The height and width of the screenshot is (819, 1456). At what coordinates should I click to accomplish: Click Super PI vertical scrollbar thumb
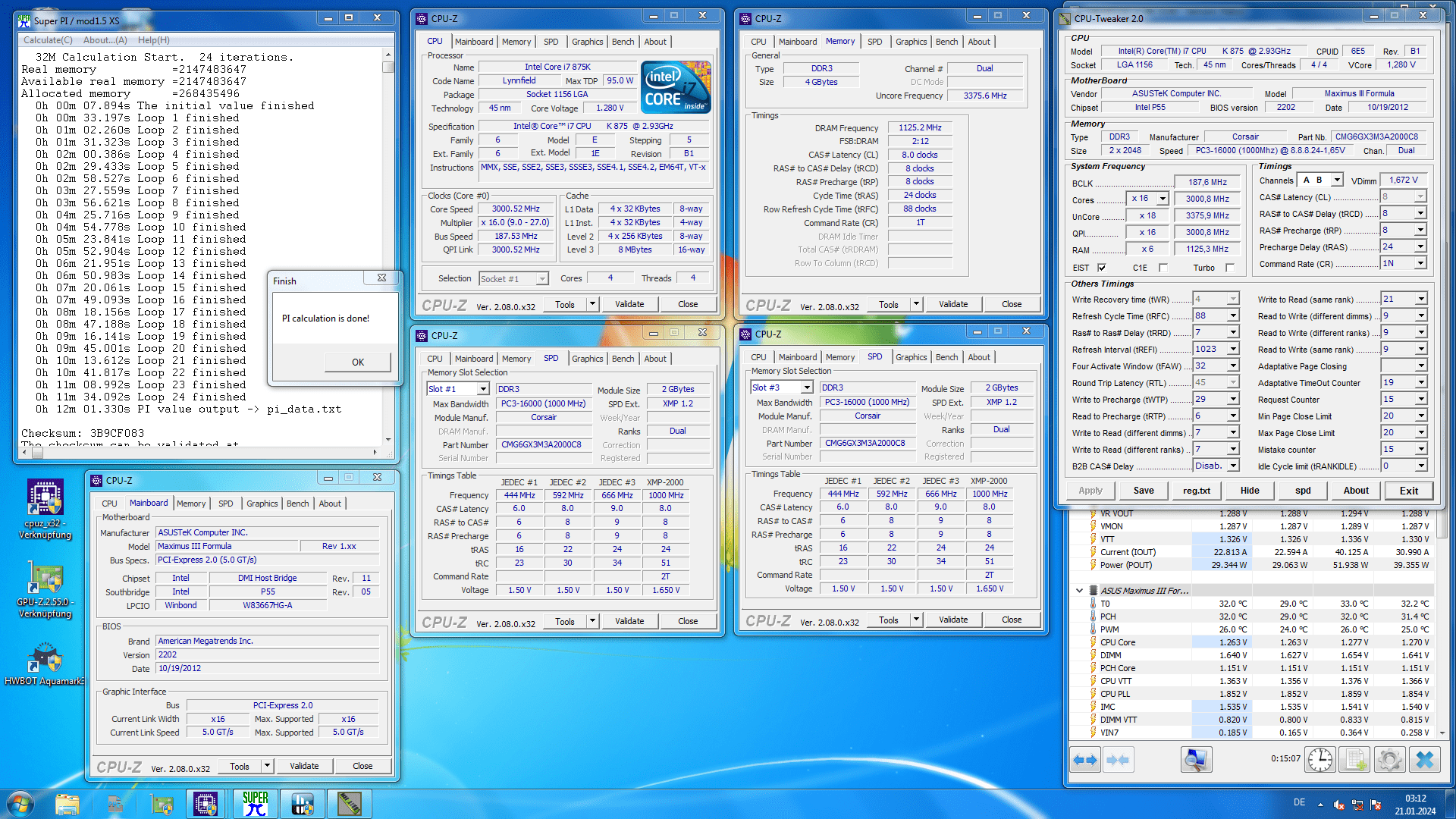pos(388,67)
